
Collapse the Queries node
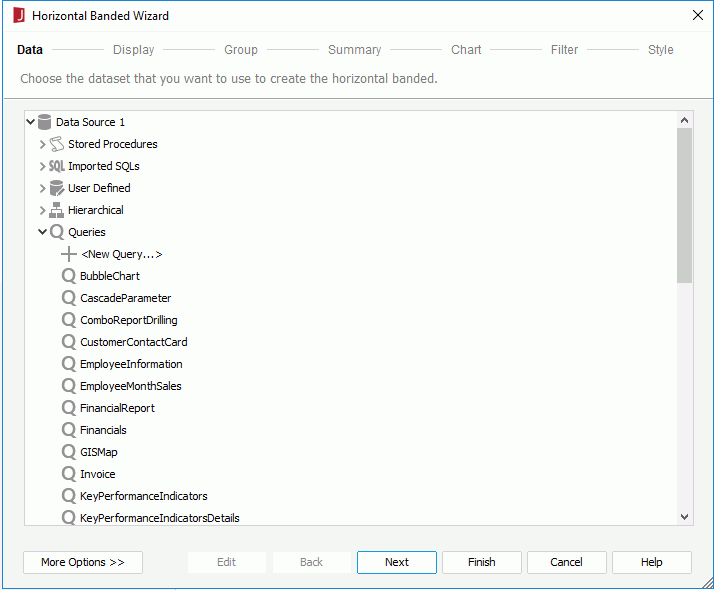tap(42, 232)
